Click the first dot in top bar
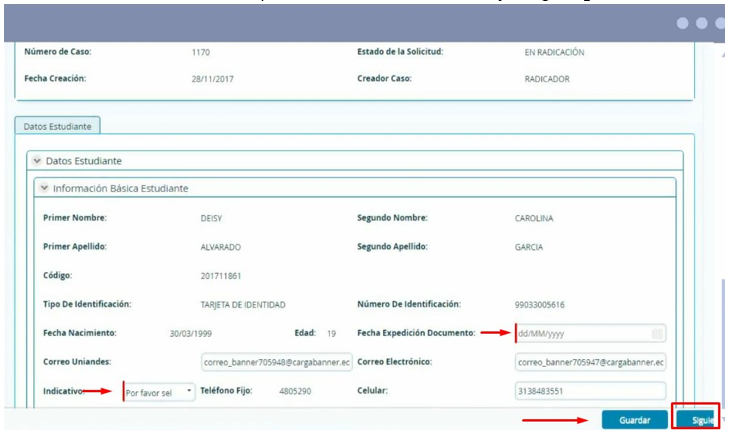Image resolution: width=736 pixels, height=447 pixels. pos(683,23)
